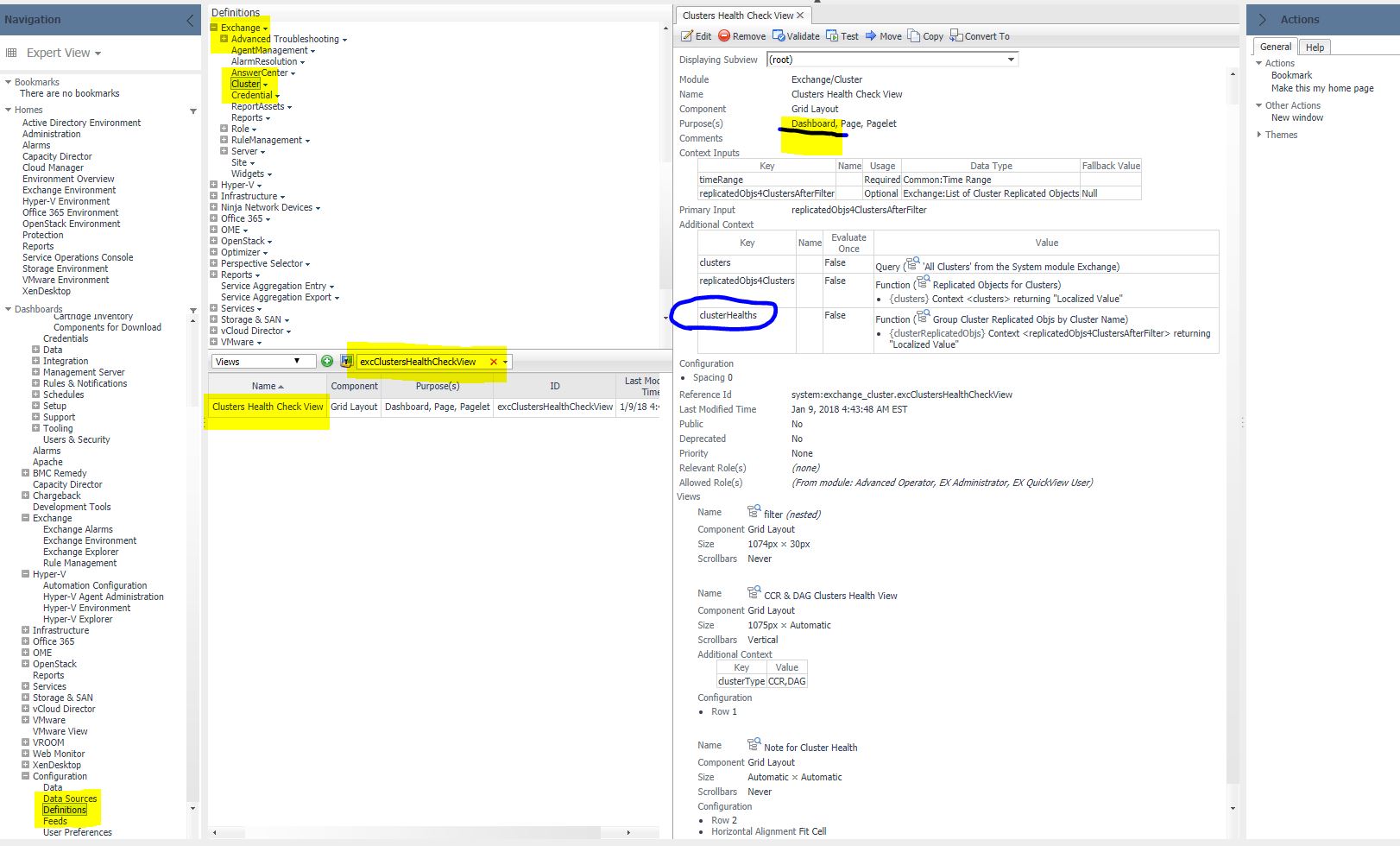
Task: Open Service Operations Console home
Action: 78,257
